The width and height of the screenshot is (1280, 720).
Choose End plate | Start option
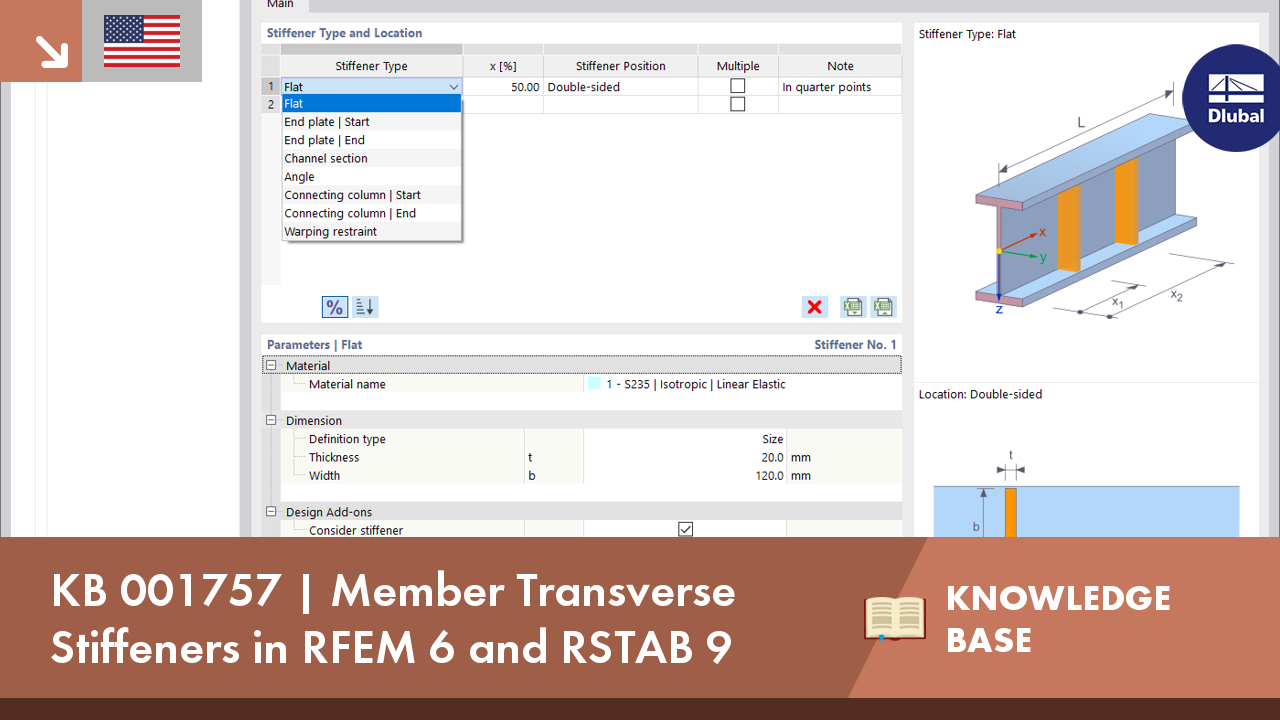pyautogui.click(x=372, y=122)
